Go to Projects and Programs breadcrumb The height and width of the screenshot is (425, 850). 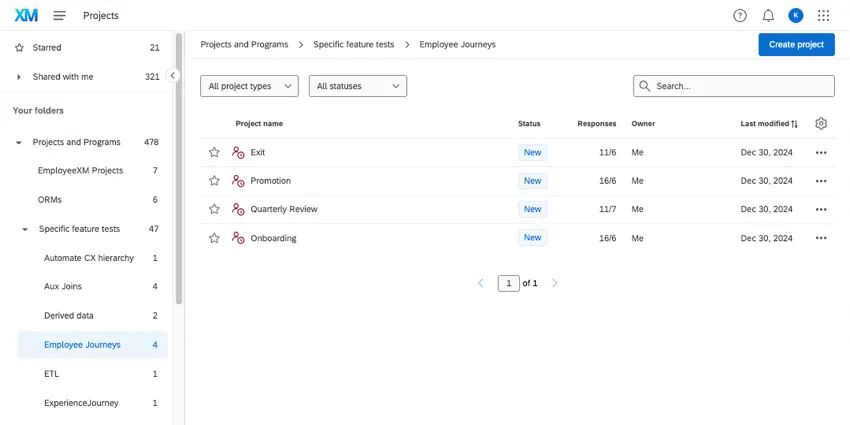pyautogui.click(x=244, y=45)
